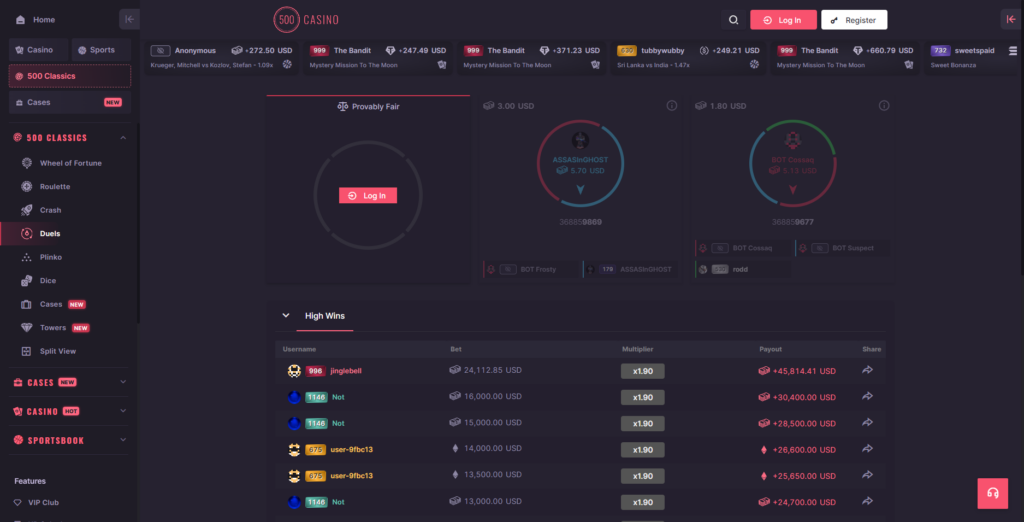1024x522 pixels.
Task: Open the Dice game
Action: click(48, 280)
